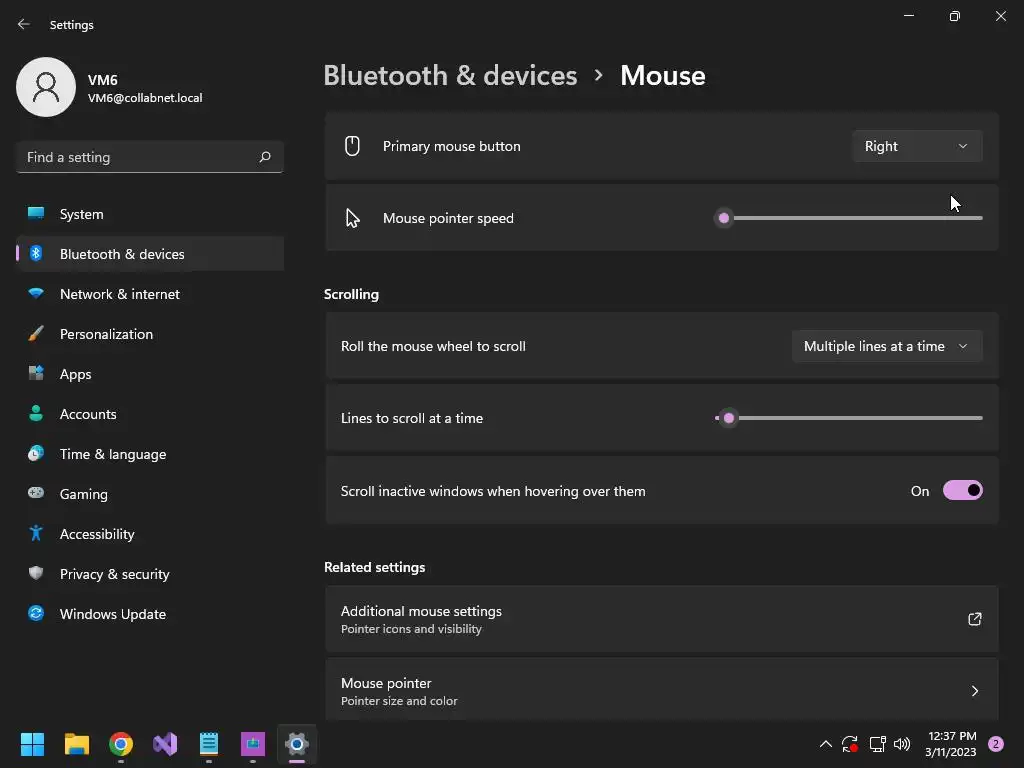1024x768 pixels.
Task: Click the Roll the mouse wheel to scroll label
Action: coord(433,346)
